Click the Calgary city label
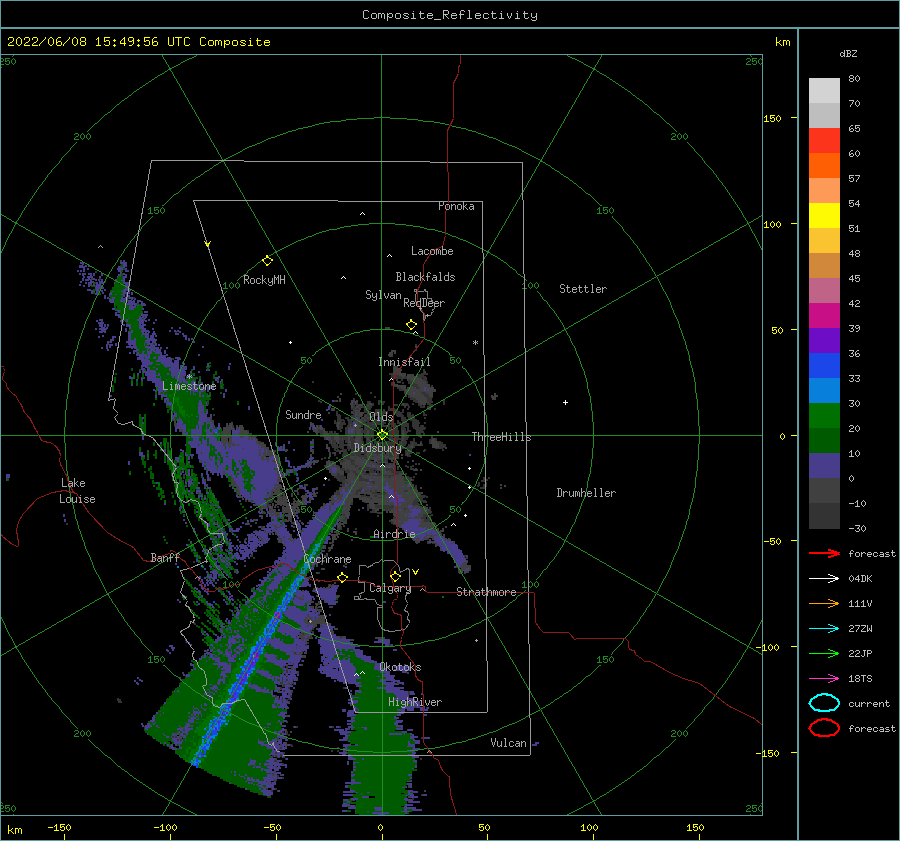 coord(390,588)
